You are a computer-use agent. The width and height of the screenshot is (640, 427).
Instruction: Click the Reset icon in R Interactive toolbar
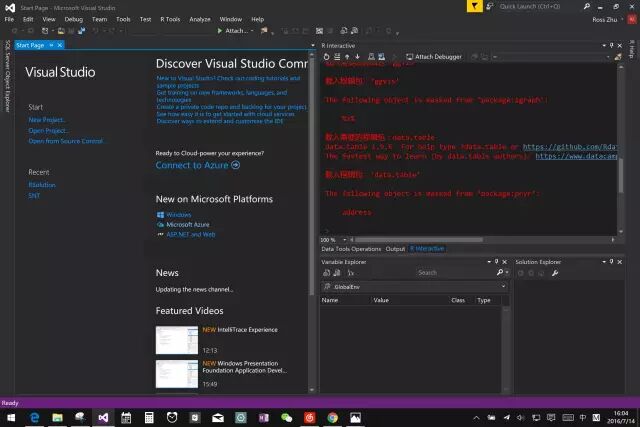(x=326, y=57)
